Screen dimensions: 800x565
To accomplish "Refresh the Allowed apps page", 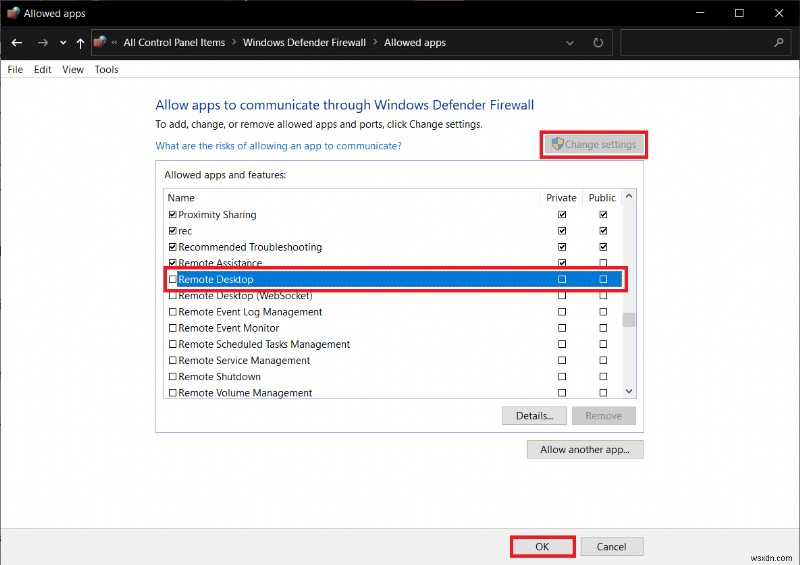I will [598, 43].
